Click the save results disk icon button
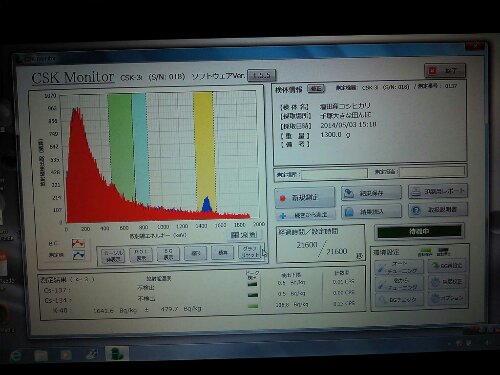The width and height of the screenshot is (500, 375). [371, 193]
